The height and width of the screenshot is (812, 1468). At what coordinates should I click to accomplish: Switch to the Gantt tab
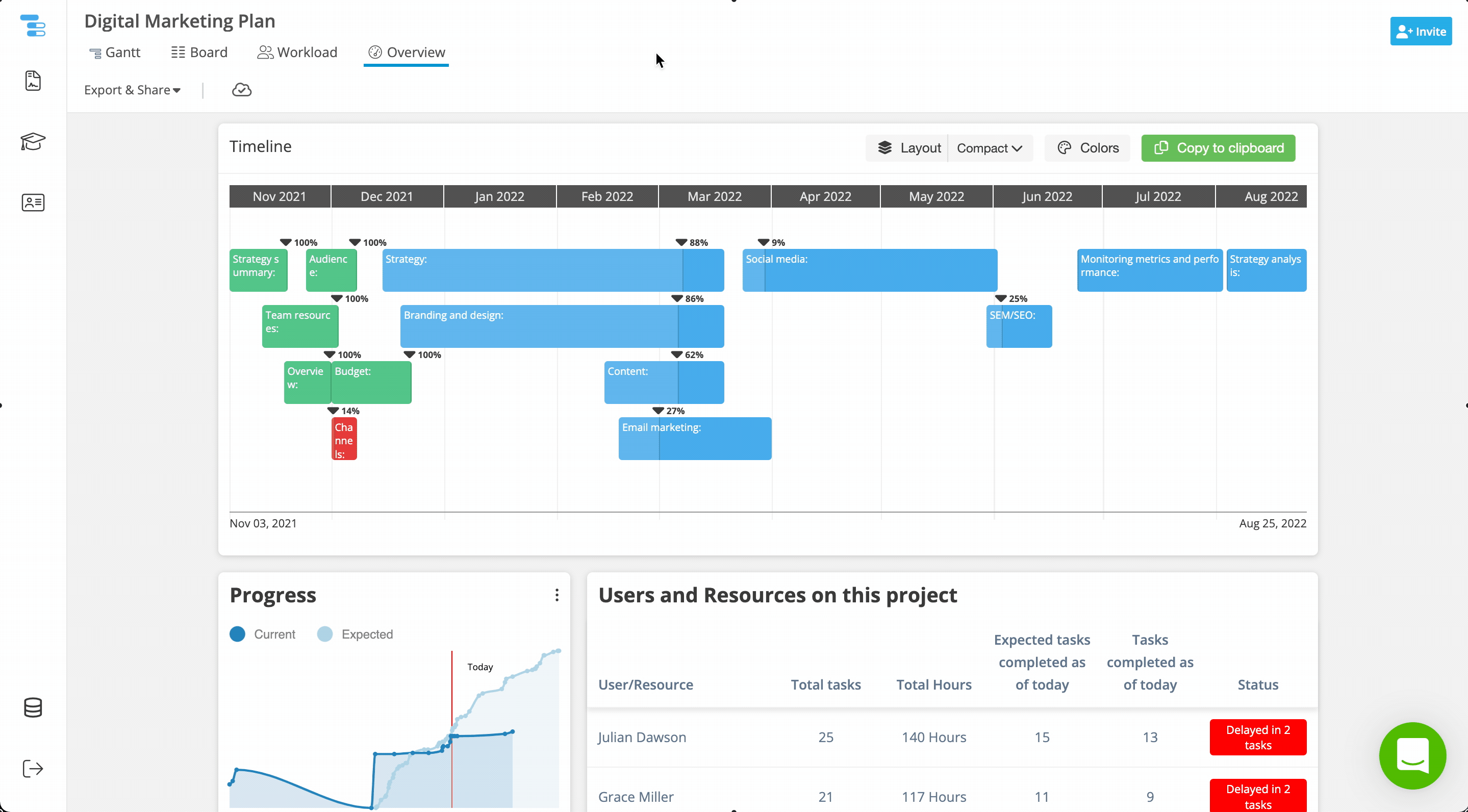116,52
